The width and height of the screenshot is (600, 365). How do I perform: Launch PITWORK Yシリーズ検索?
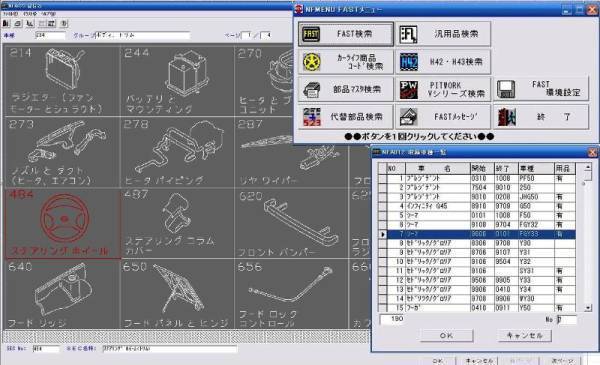point(443,89)
